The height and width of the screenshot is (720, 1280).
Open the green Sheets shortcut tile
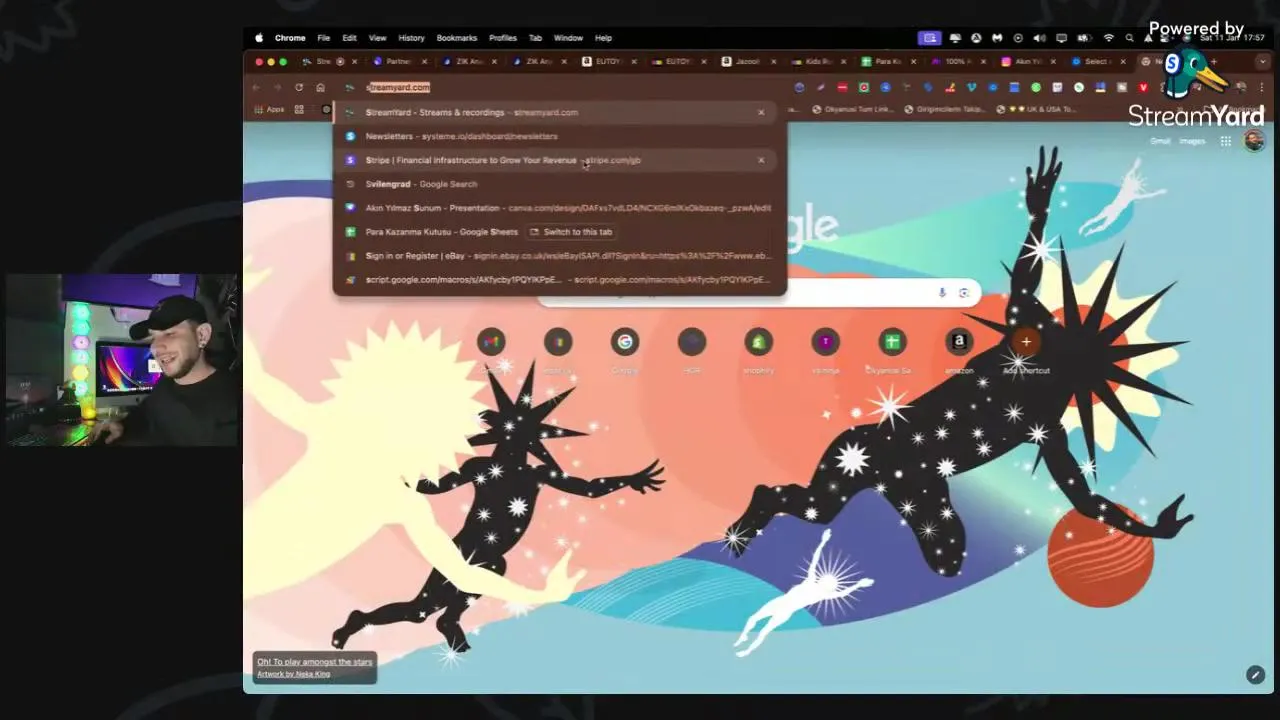point(892,342)
